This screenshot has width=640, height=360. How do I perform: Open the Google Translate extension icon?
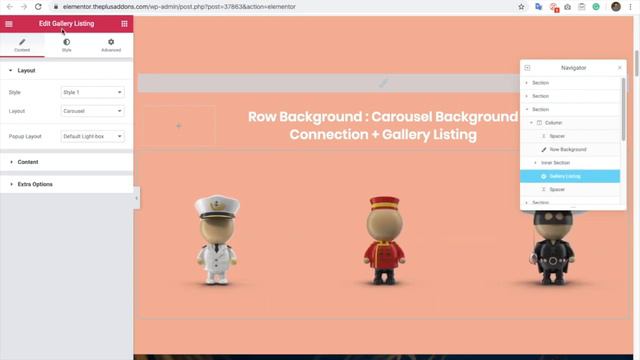point(539,7)
